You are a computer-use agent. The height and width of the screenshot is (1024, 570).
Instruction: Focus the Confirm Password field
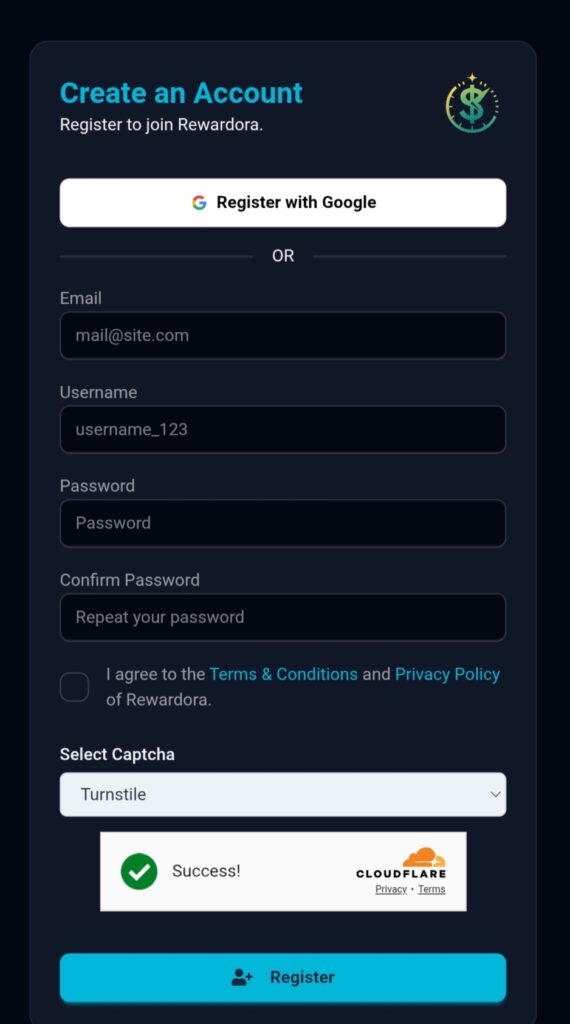[283, 617]
